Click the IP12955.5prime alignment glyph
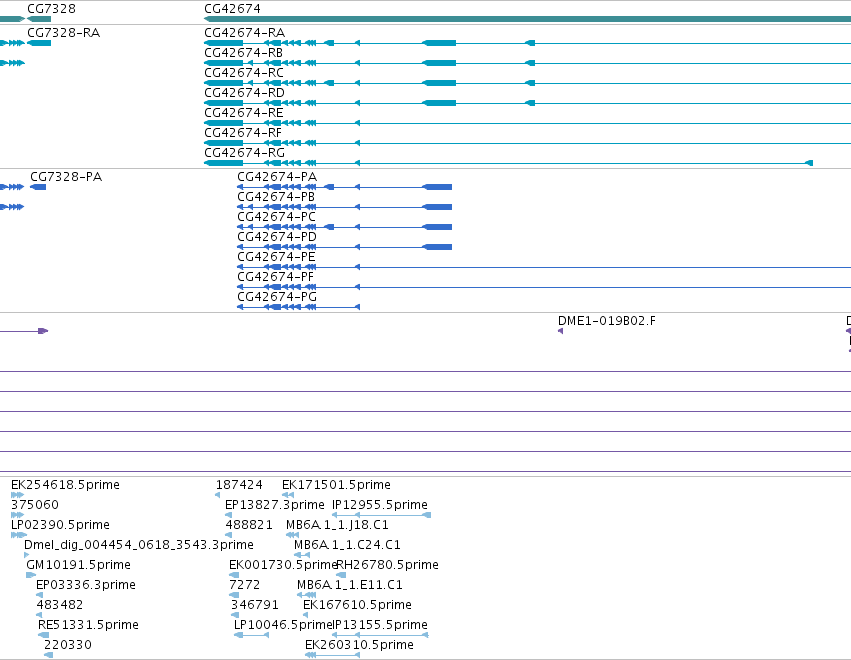This screenshot has width=851, height=660. click(x=382, y=515)
